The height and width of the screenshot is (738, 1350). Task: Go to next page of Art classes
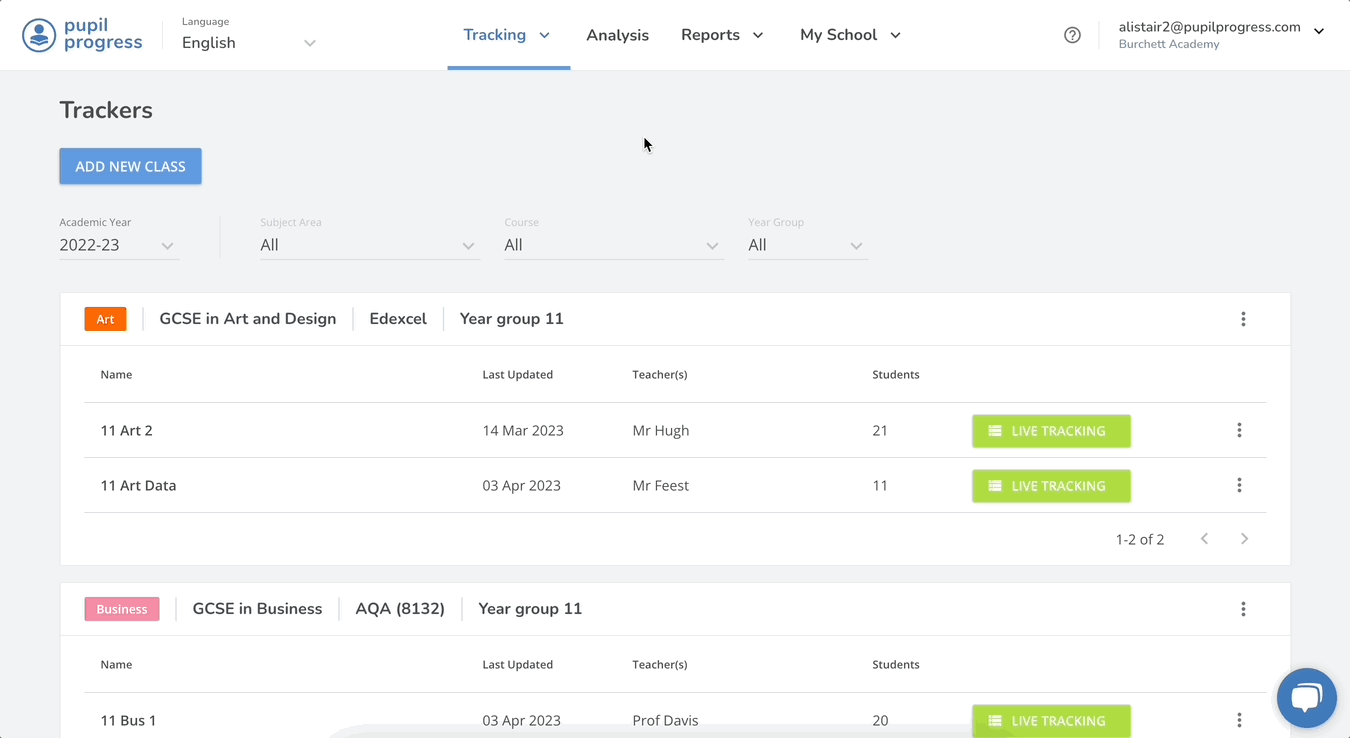1244,539
